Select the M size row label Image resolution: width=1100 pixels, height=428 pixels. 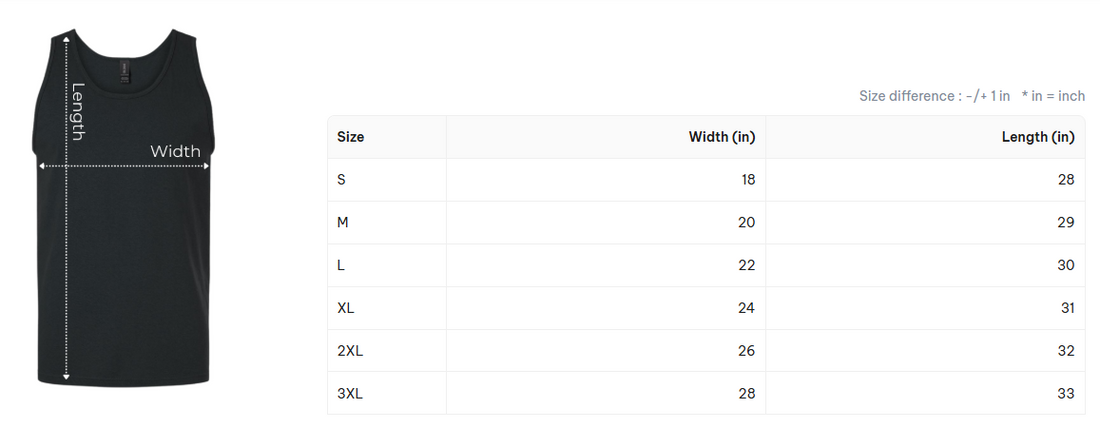[343, 222]
